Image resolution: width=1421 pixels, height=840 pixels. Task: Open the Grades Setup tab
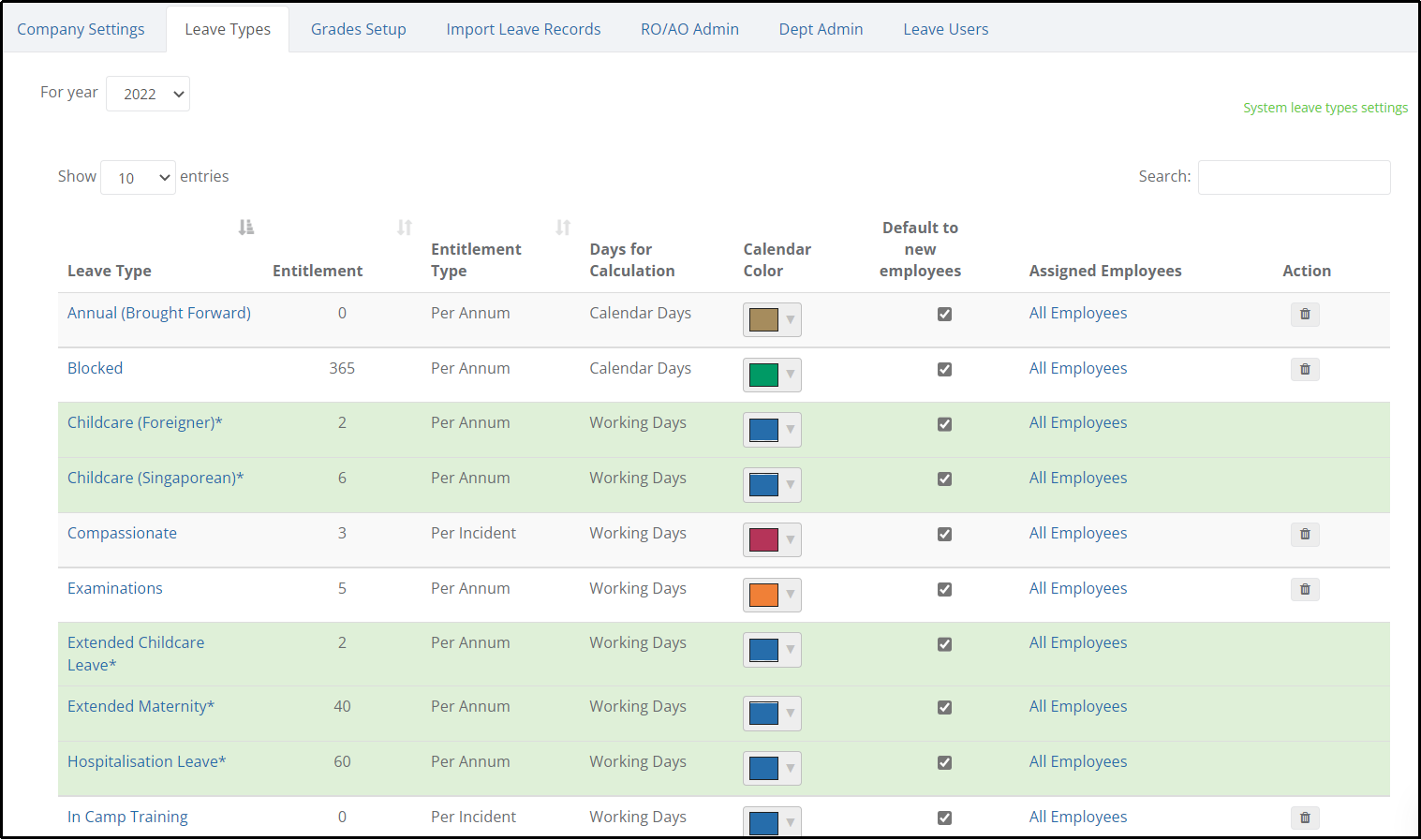[359, 29]
